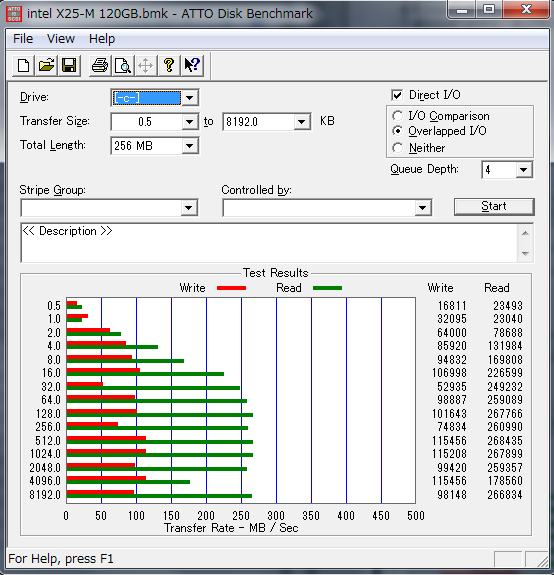This screenshot has height=575, width=554.
Task: Select the I/O Comparison radio button
Action: click(397, 116)
